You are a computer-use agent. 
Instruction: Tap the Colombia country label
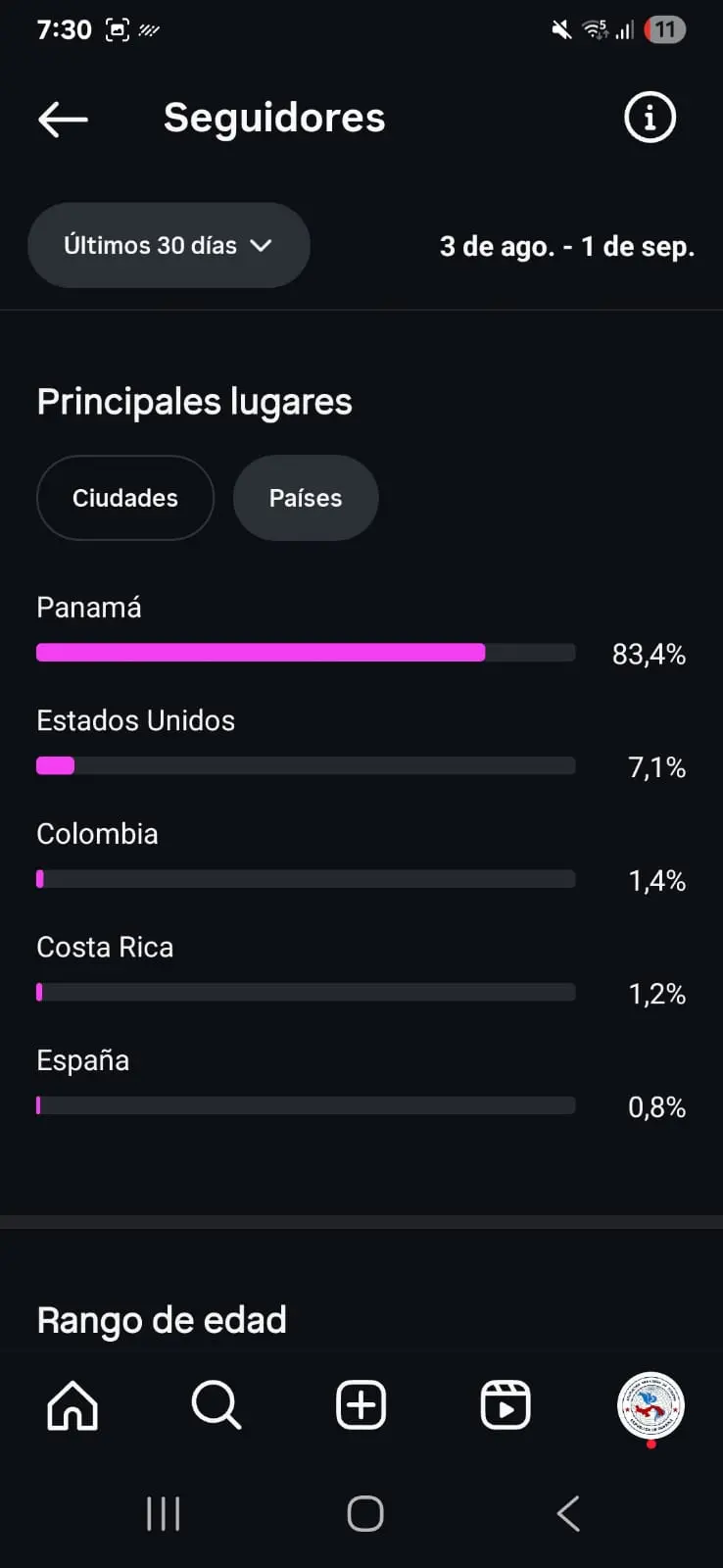pyautogui.click(x=97, y=834)
